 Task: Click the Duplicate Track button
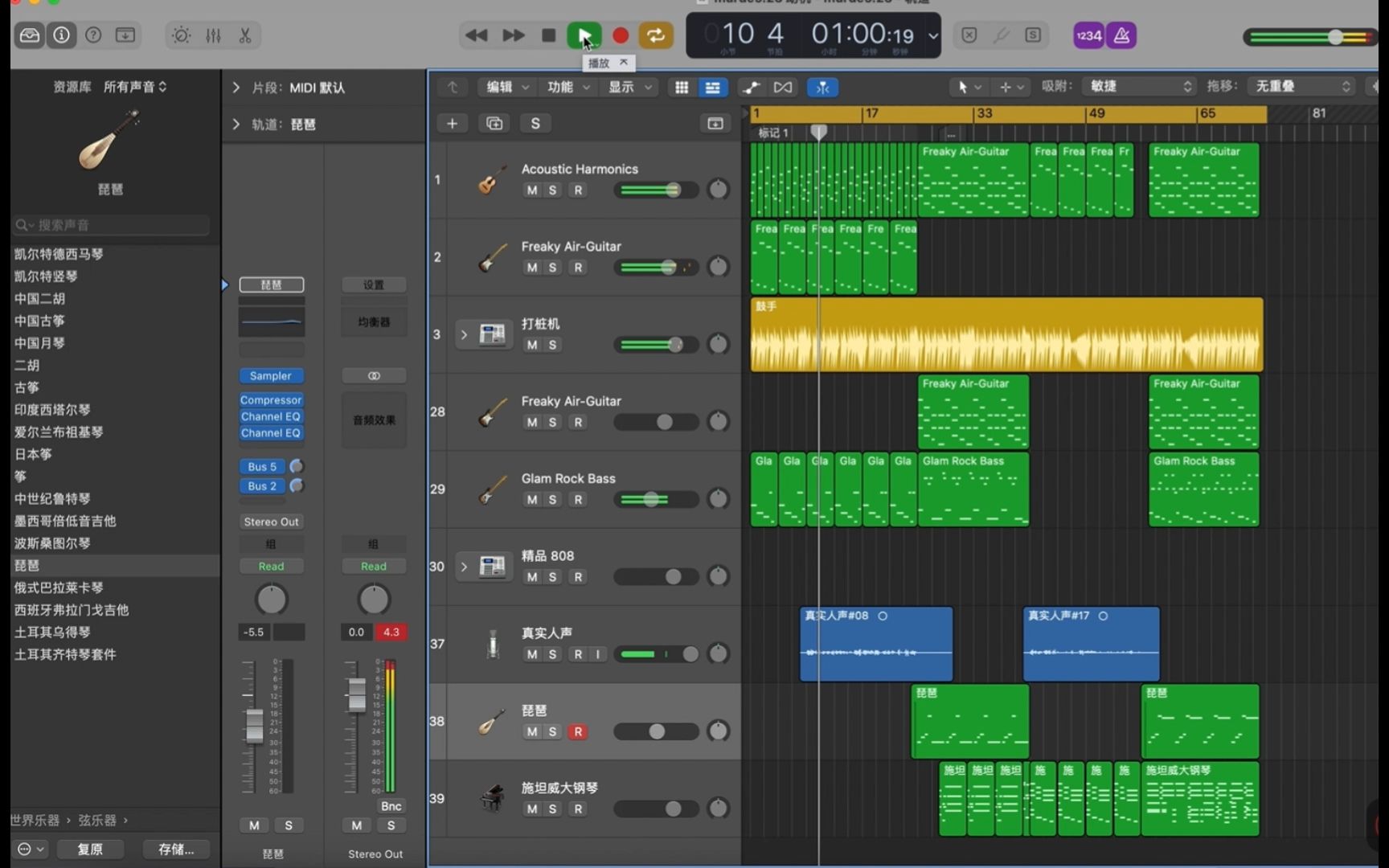494,123
